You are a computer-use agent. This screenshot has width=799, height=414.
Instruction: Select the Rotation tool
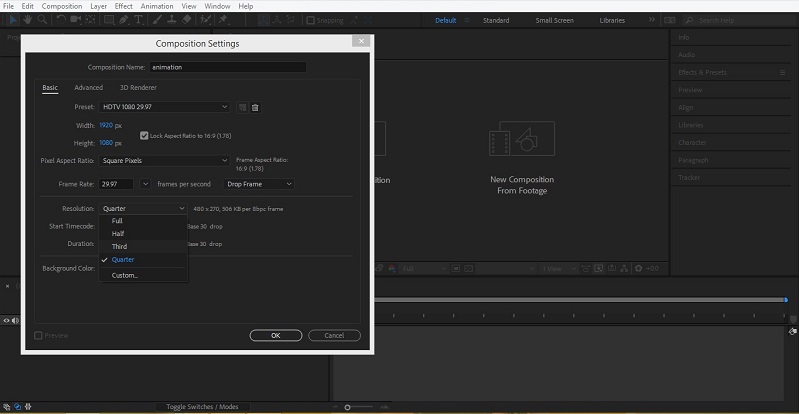click(x=61, y=20)
